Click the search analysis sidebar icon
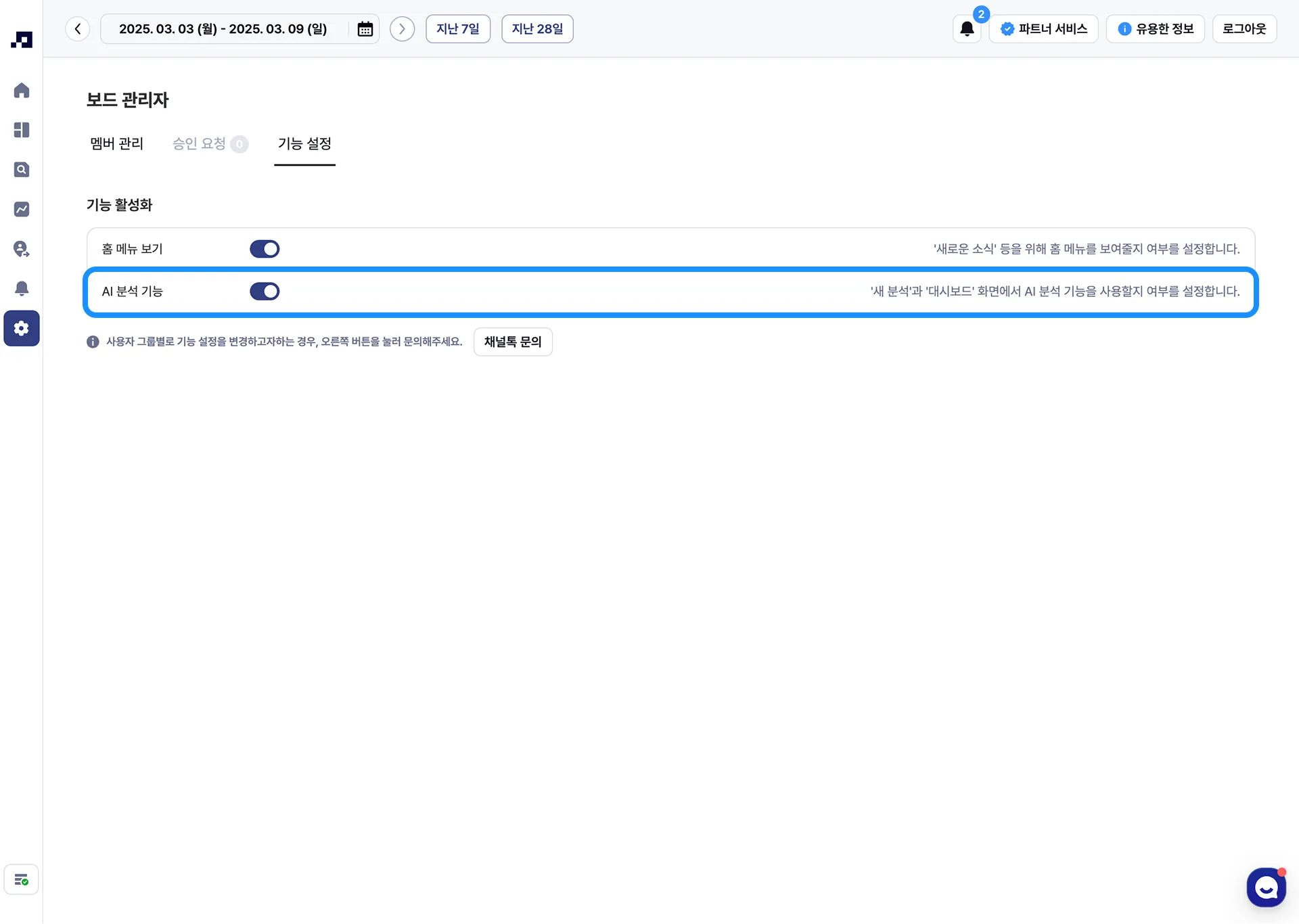 22,170
